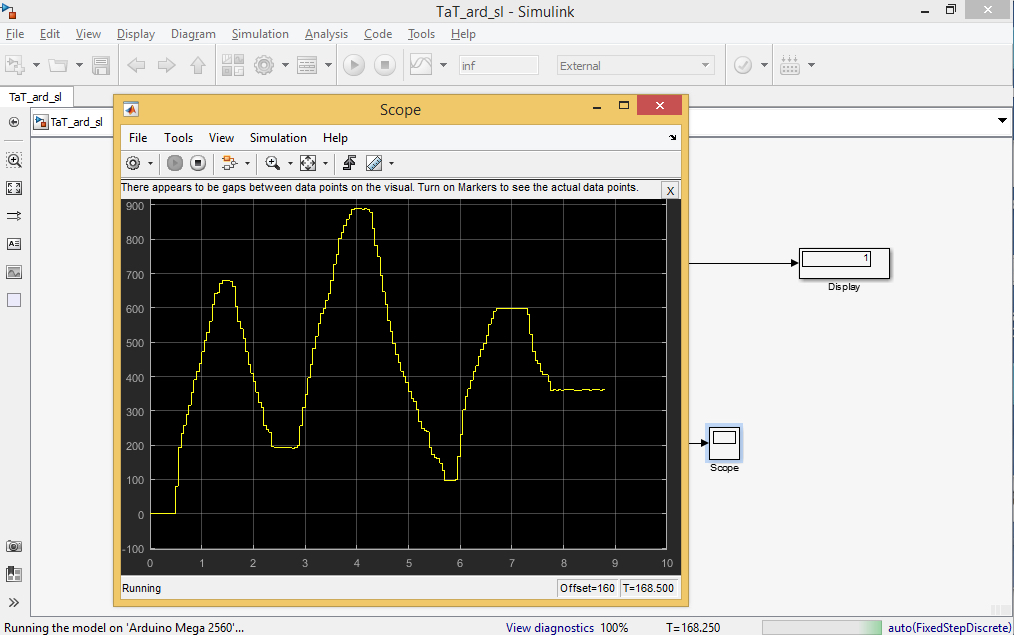Open the Simulink Analysis menu
1014x635 pixels.
coord(326,34)
